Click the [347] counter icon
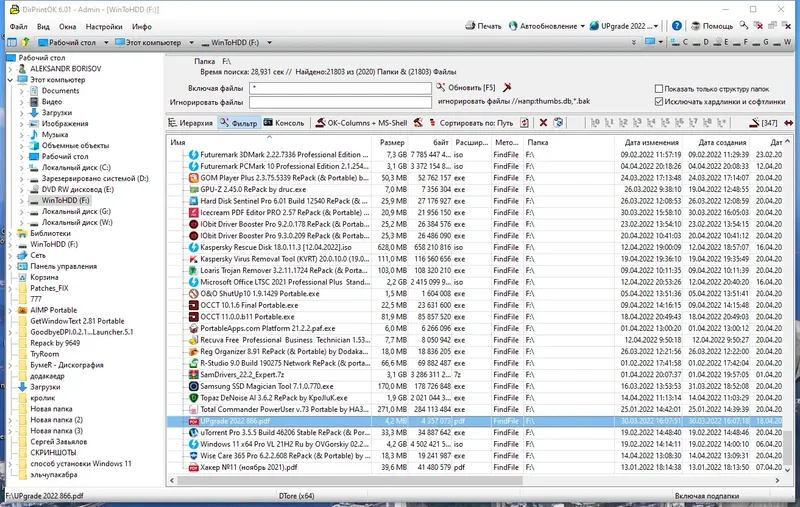Viewport: 800px width, 507px height. click(763, 122)
